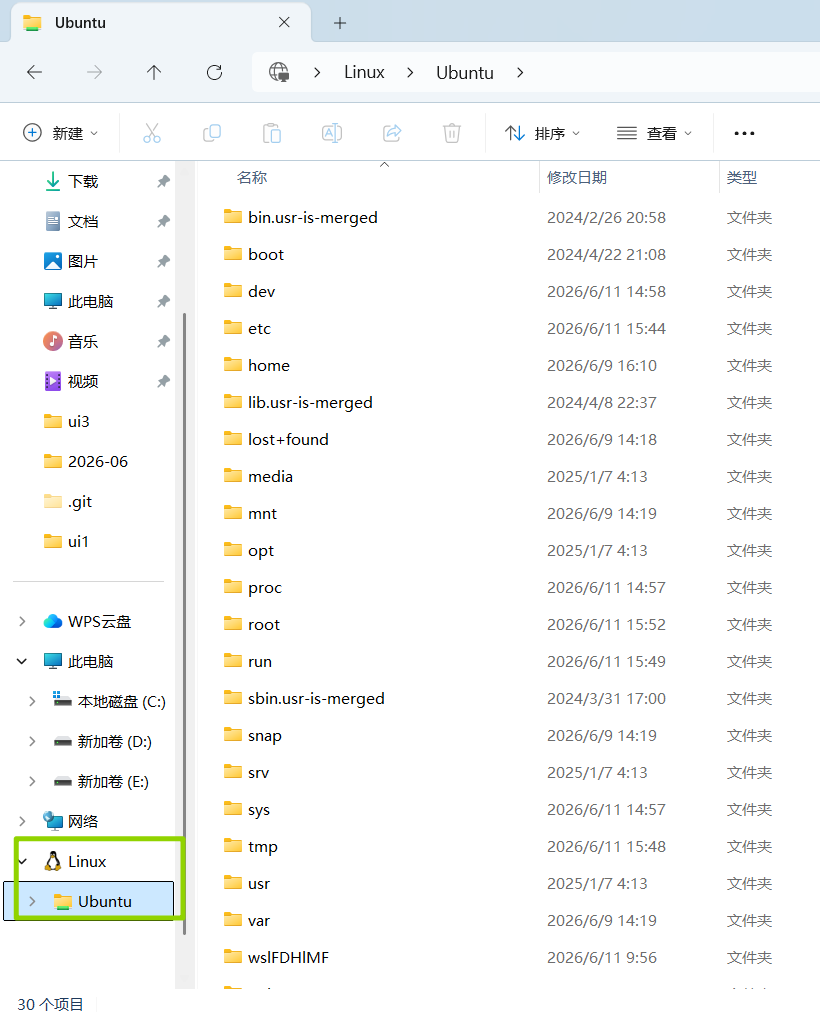The image size is (820, 1016).
Task: Click Linux in the address breadcrumb
Action: [x=364, y=73]
